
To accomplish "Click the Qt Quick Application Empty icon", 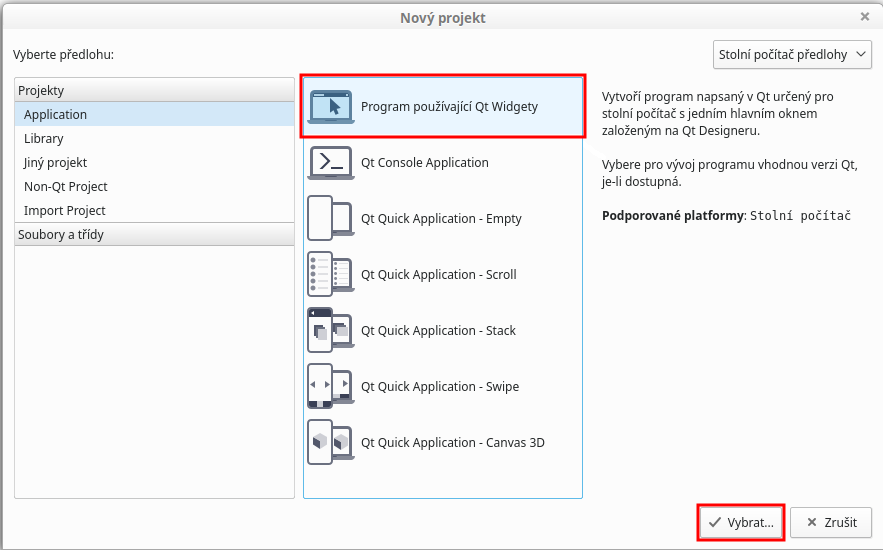I will (x=330, y=218).
